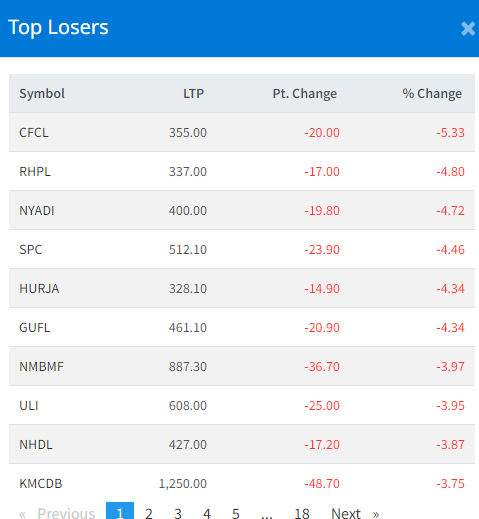Open the NMBMF stock entry
This screenshot has width=479, height=519.
click(41, 367)
